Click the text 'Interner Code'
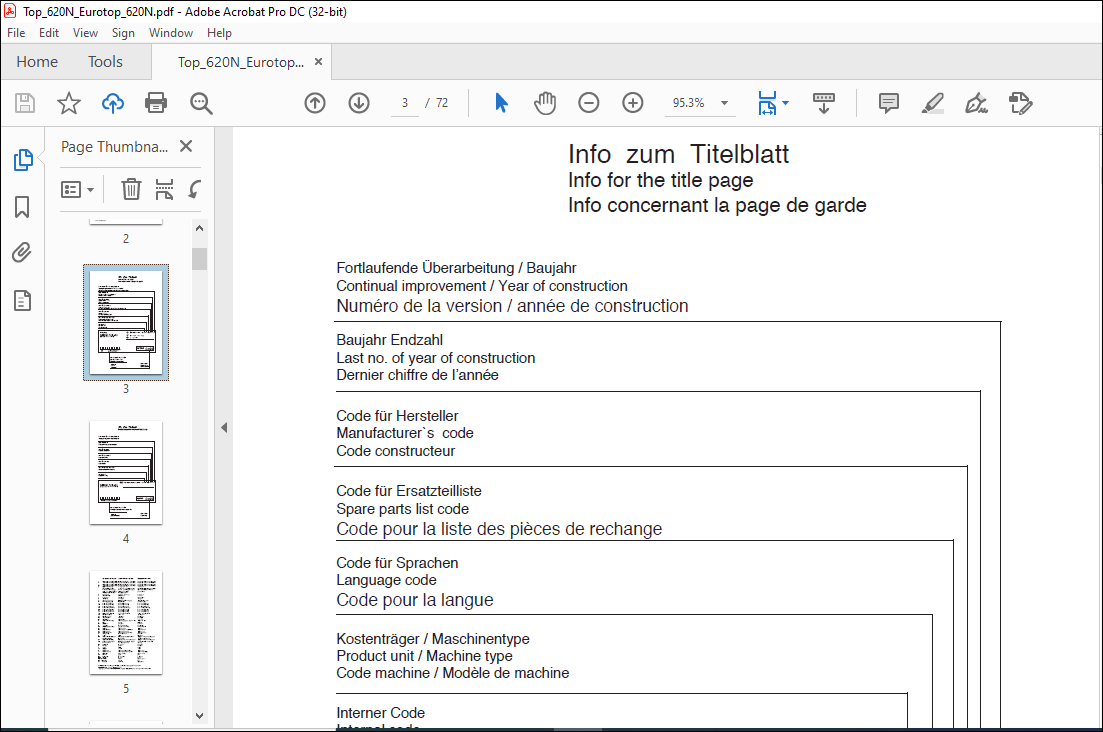This screenshot has width=1103, height=732. [x=381, y=713]
